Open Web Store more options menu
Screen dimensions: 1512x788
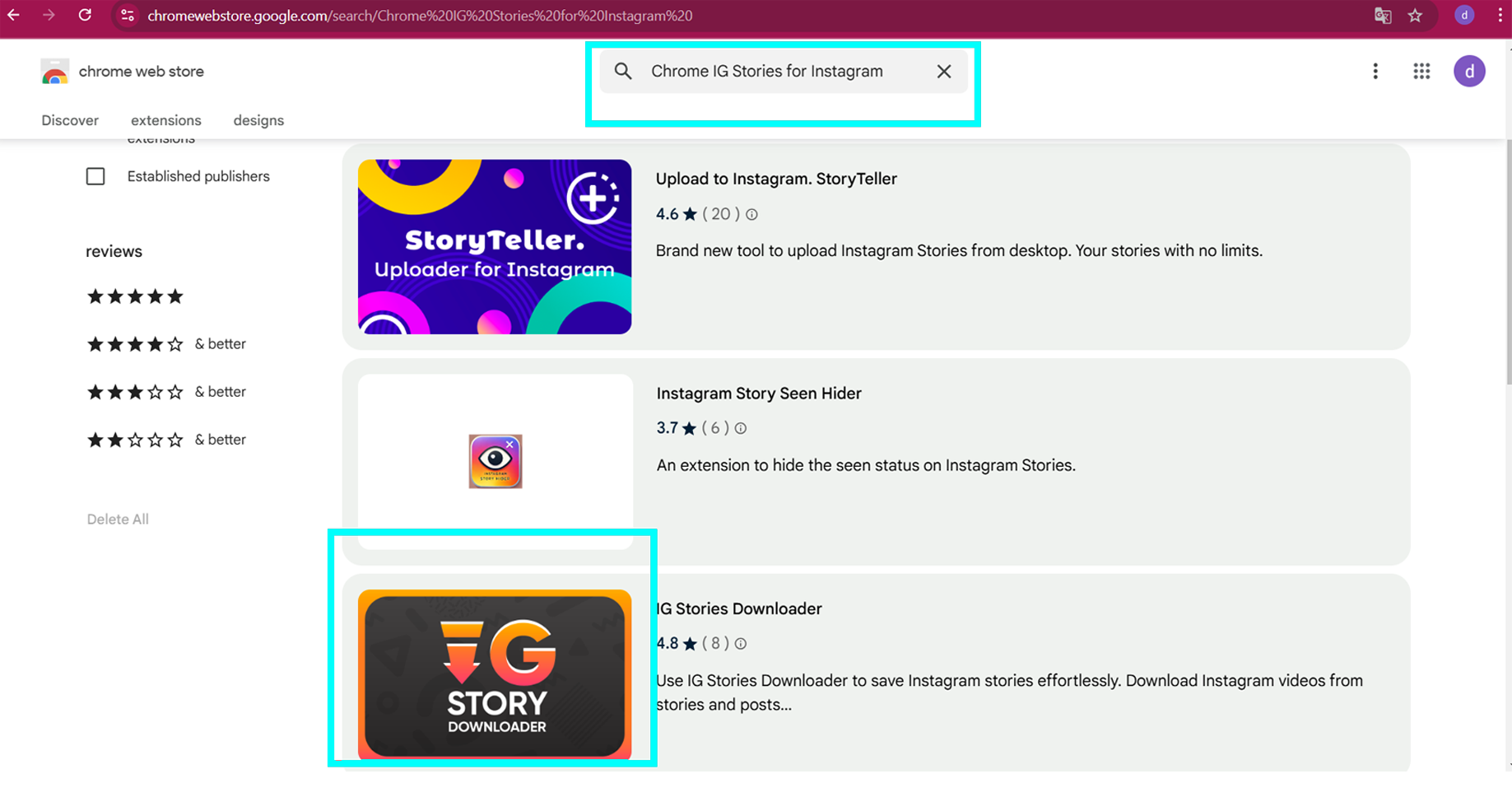[1375, 72]
